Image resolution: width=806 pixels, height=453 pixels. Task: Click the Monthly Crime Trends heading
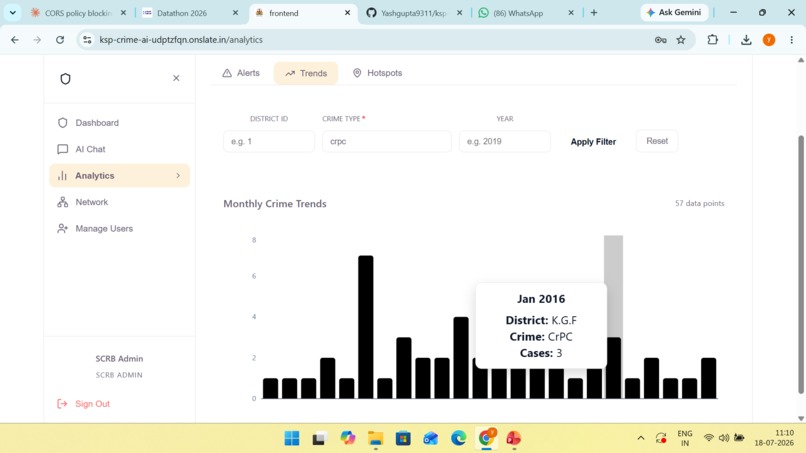pos(275,204)
